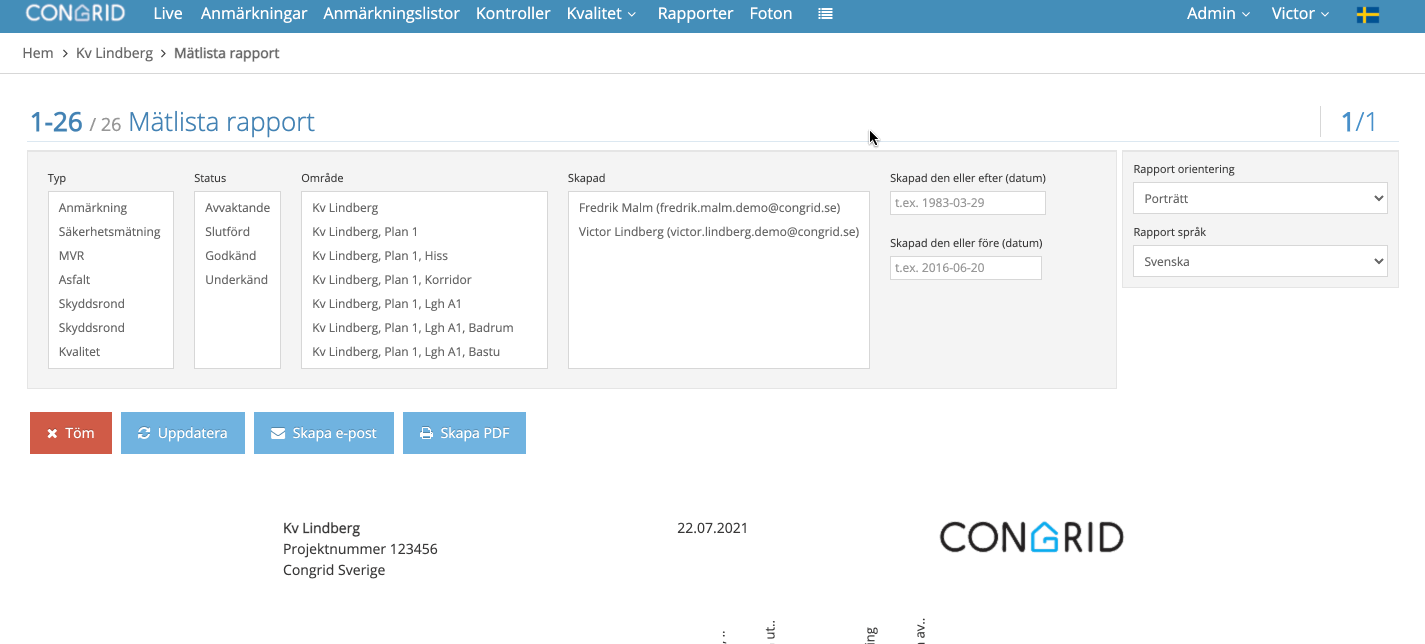The width and height of the screenshot is (1425, 644).
Task: Click the Swedish flag language icon
Action: click(x=1368, y=14)
